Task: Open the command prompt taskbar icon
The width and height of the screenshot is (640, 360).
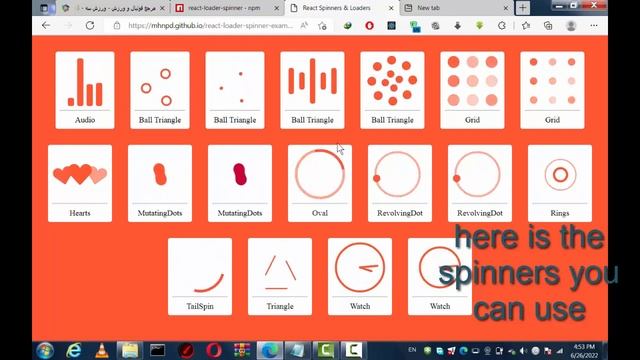Action: tap(158, 350)
